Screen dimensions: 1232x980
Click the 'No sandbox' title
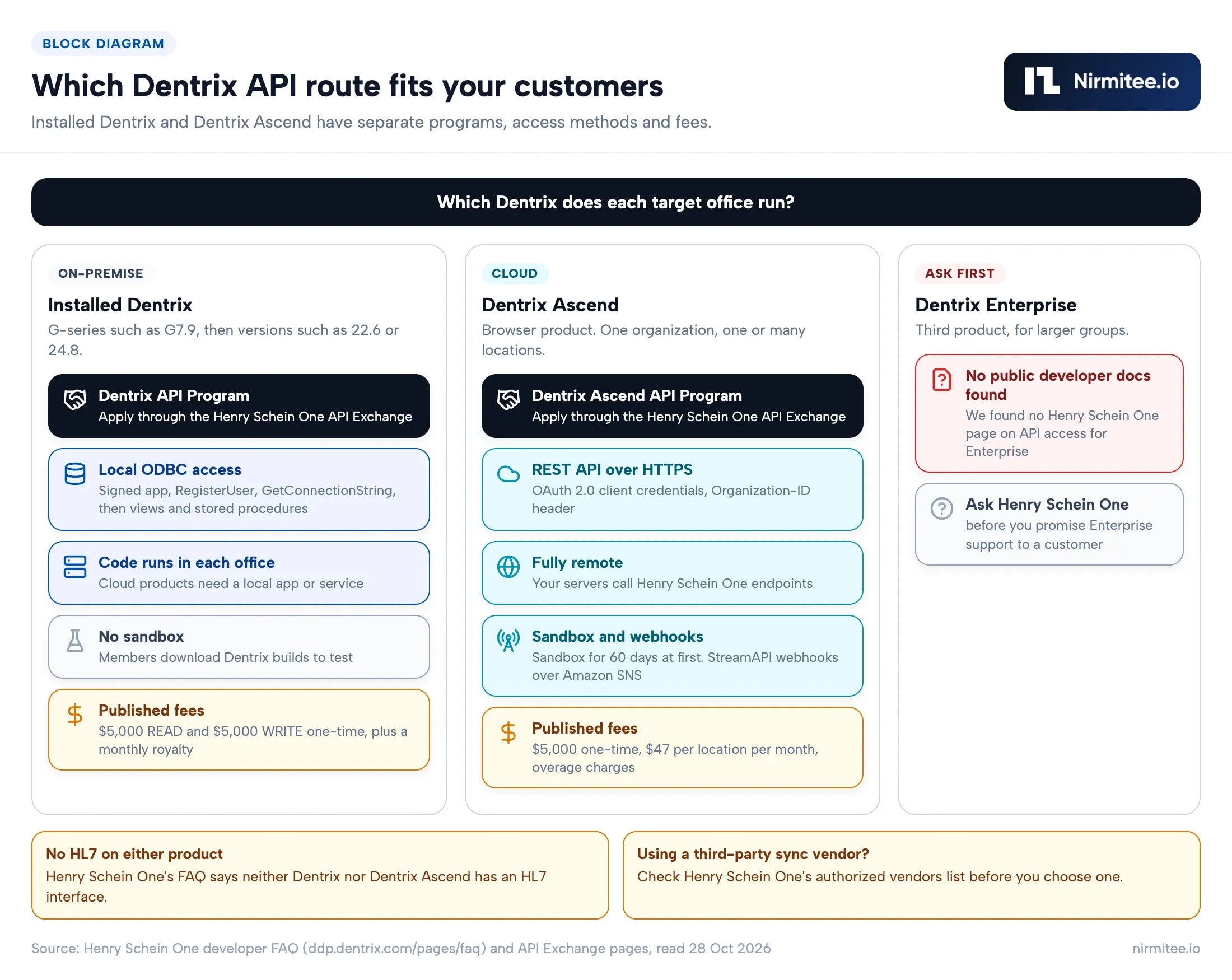(x=141, y=636)
